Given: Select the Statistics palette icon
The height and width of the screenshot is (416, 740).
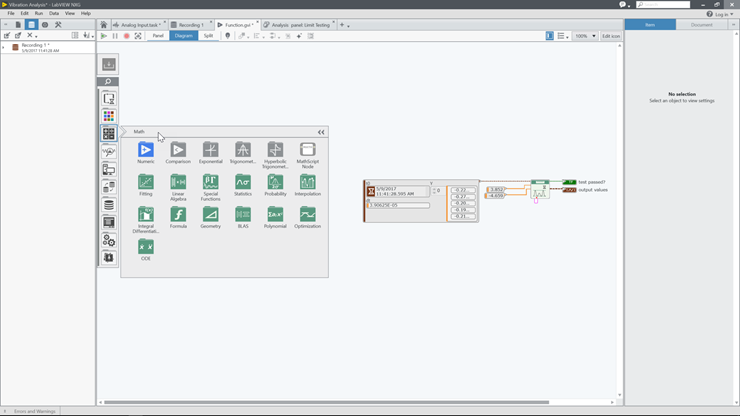Looking at the screenshot, I should click(x=243, y=182).
